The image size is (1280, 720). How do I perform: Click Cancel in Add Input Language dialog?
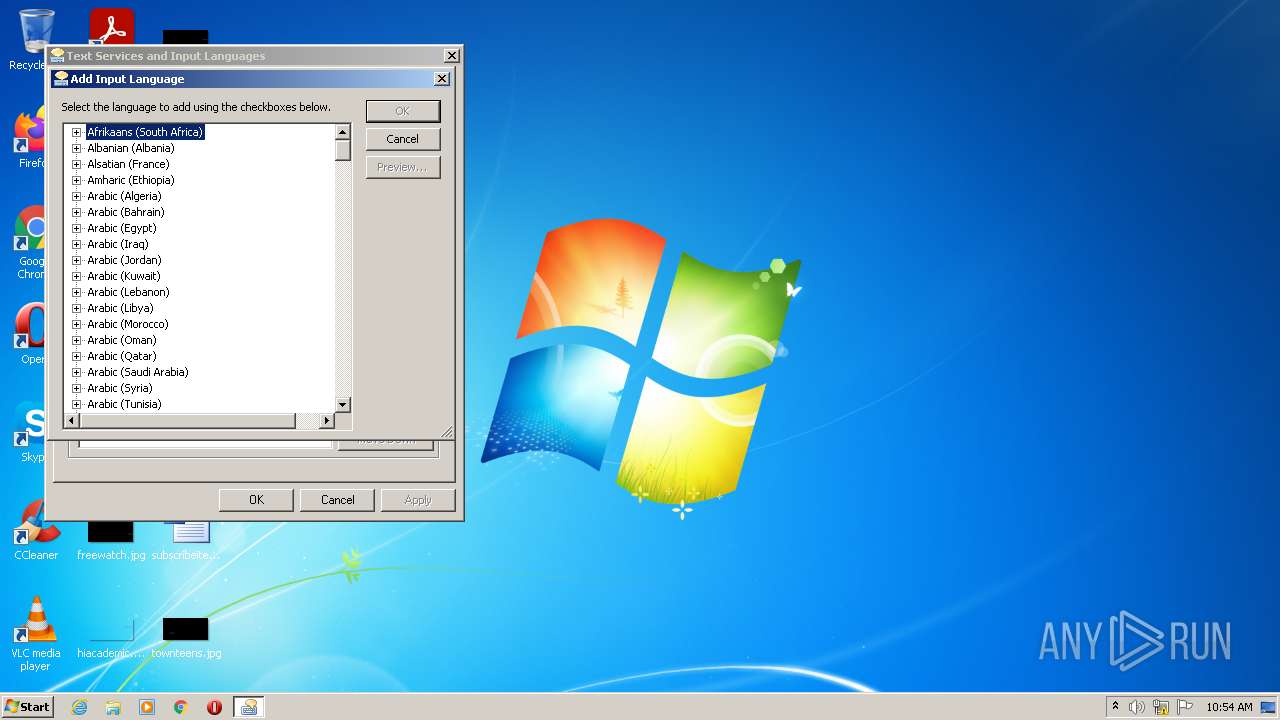click(x=403, y=139)
